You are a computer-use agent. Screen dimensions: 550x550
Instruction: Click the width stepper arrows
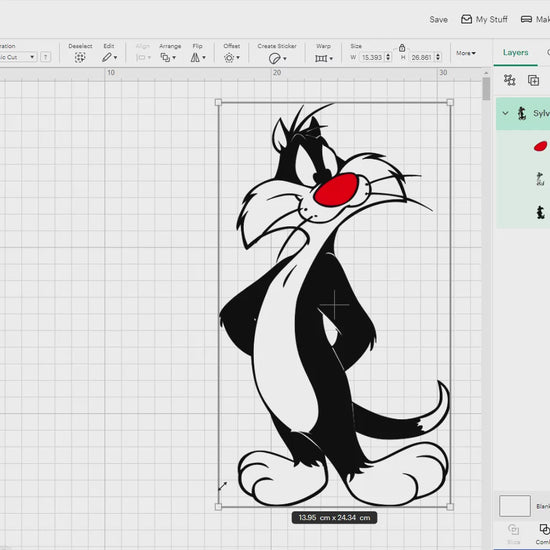pyautogui.click(x=388, y=57)
